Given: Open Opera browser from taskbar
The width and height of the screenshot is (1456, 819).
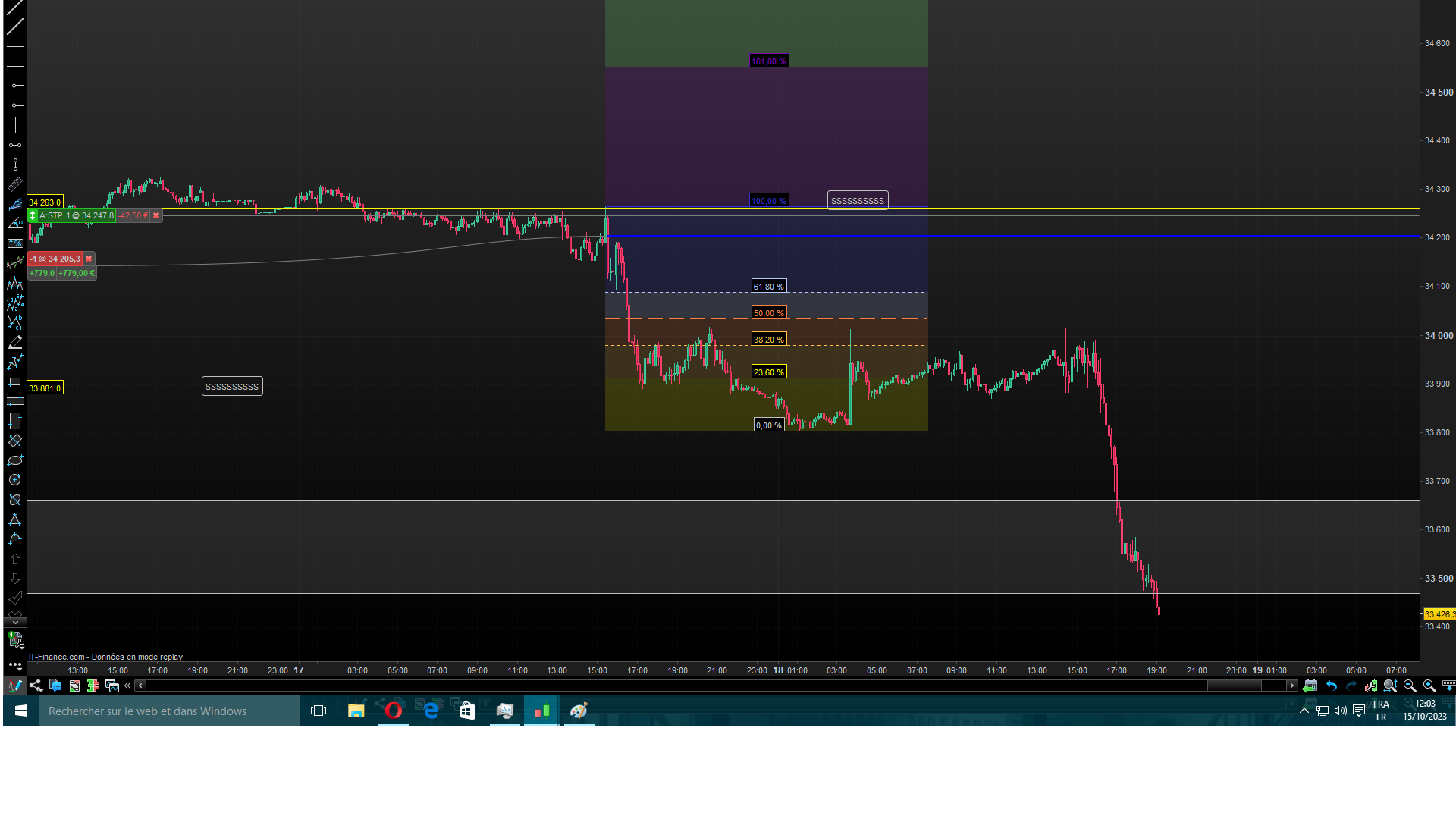Looking at the screenshot, I should (x=393, y=711).
